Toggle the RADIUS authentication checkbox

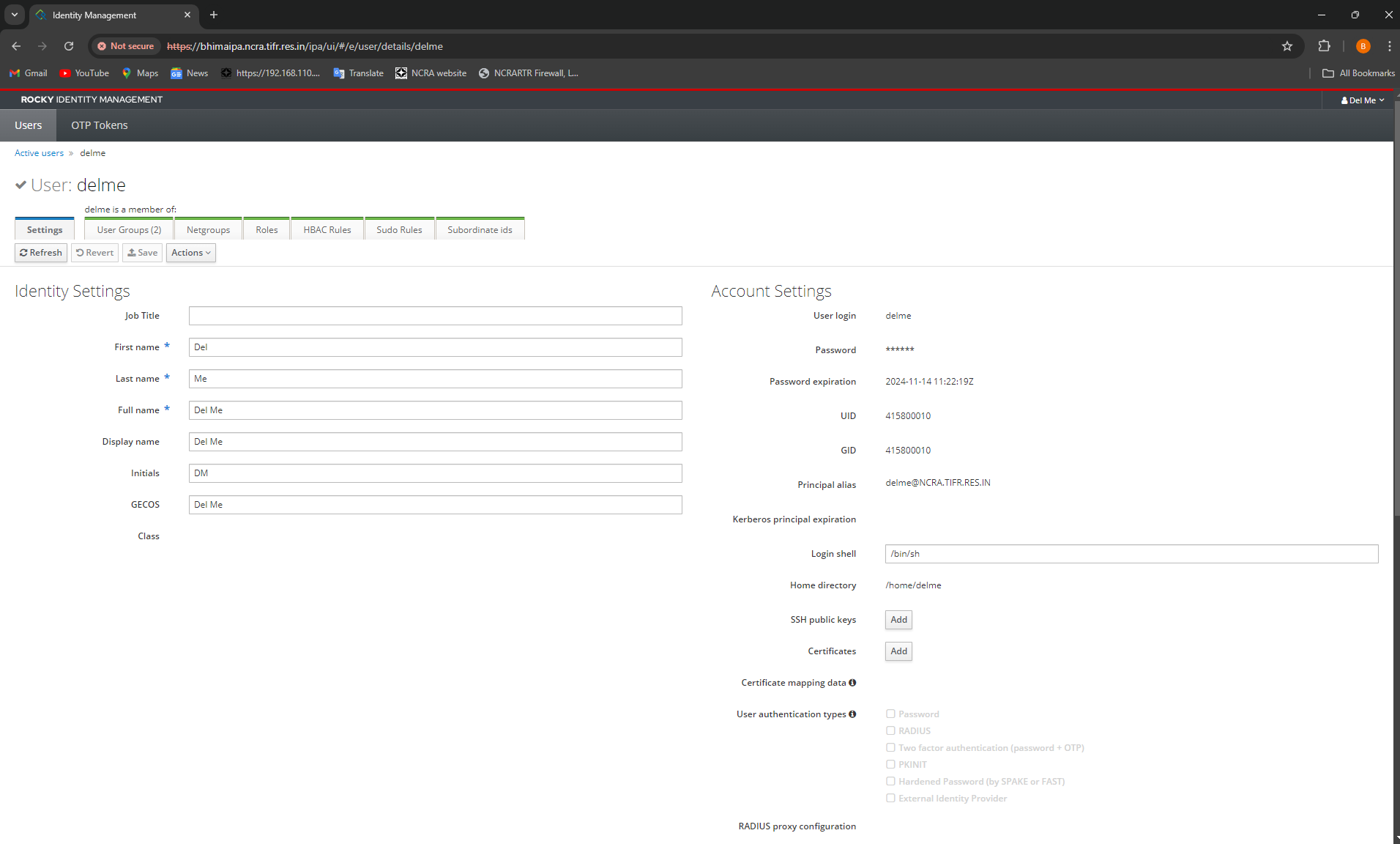click(x=890, y=730)
